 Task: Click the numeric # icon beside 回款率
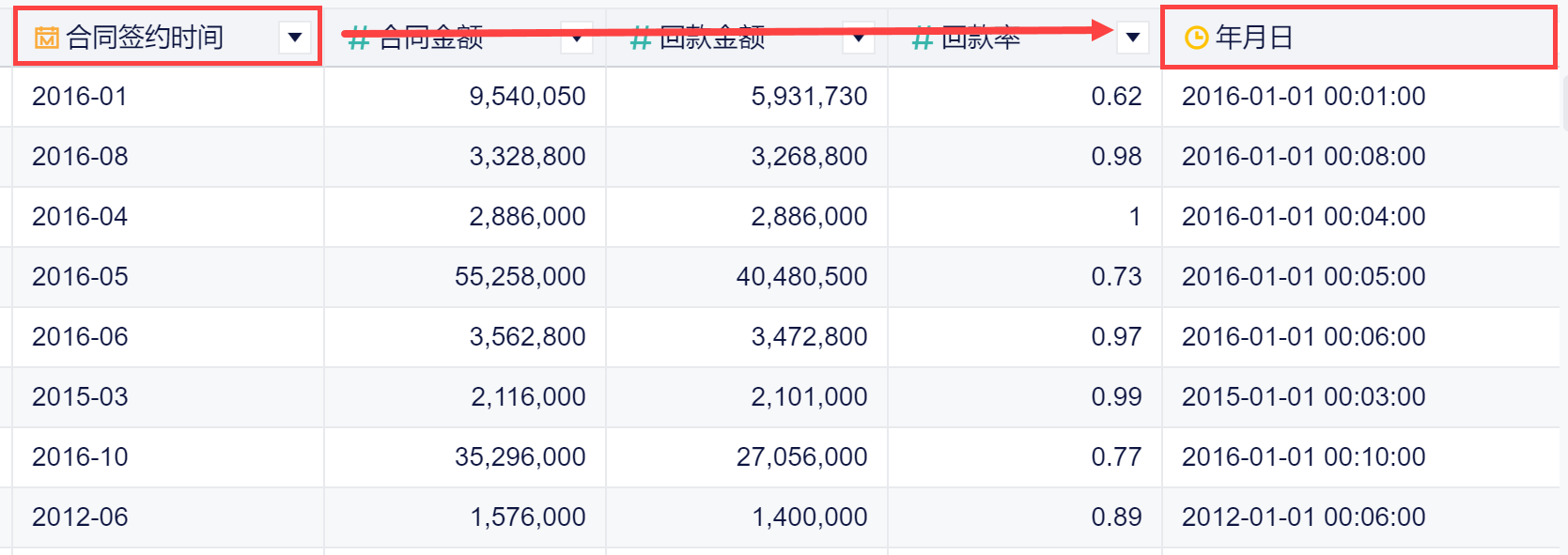click(x=922, y=40)
